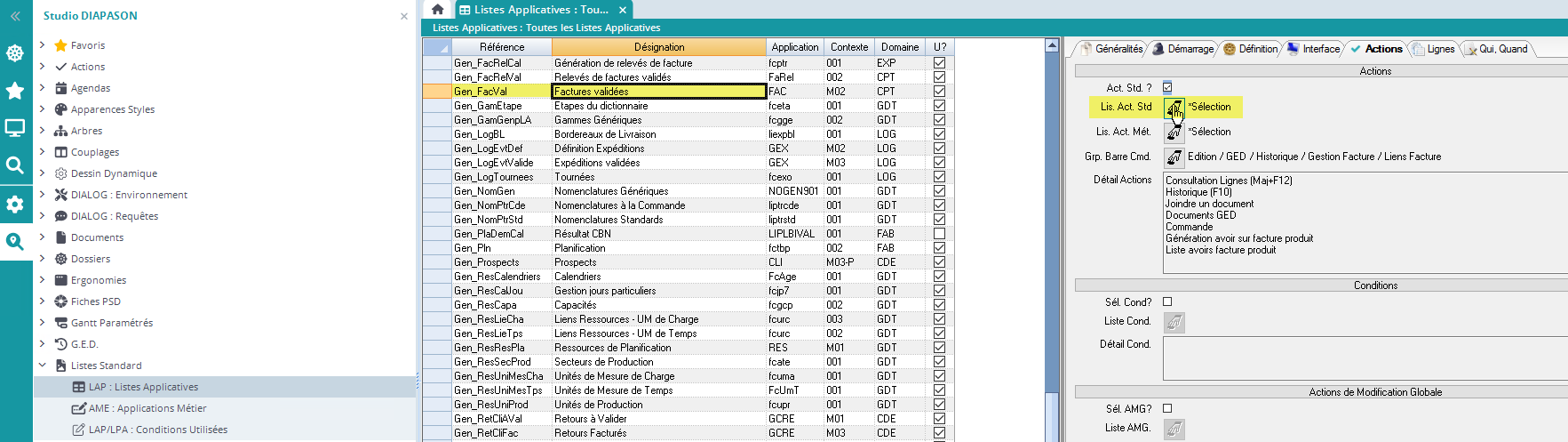The width and height of the screenshot is (1568, 442).
Task: Open the star favorites icon in the sidebar
Action: point(15,90)
